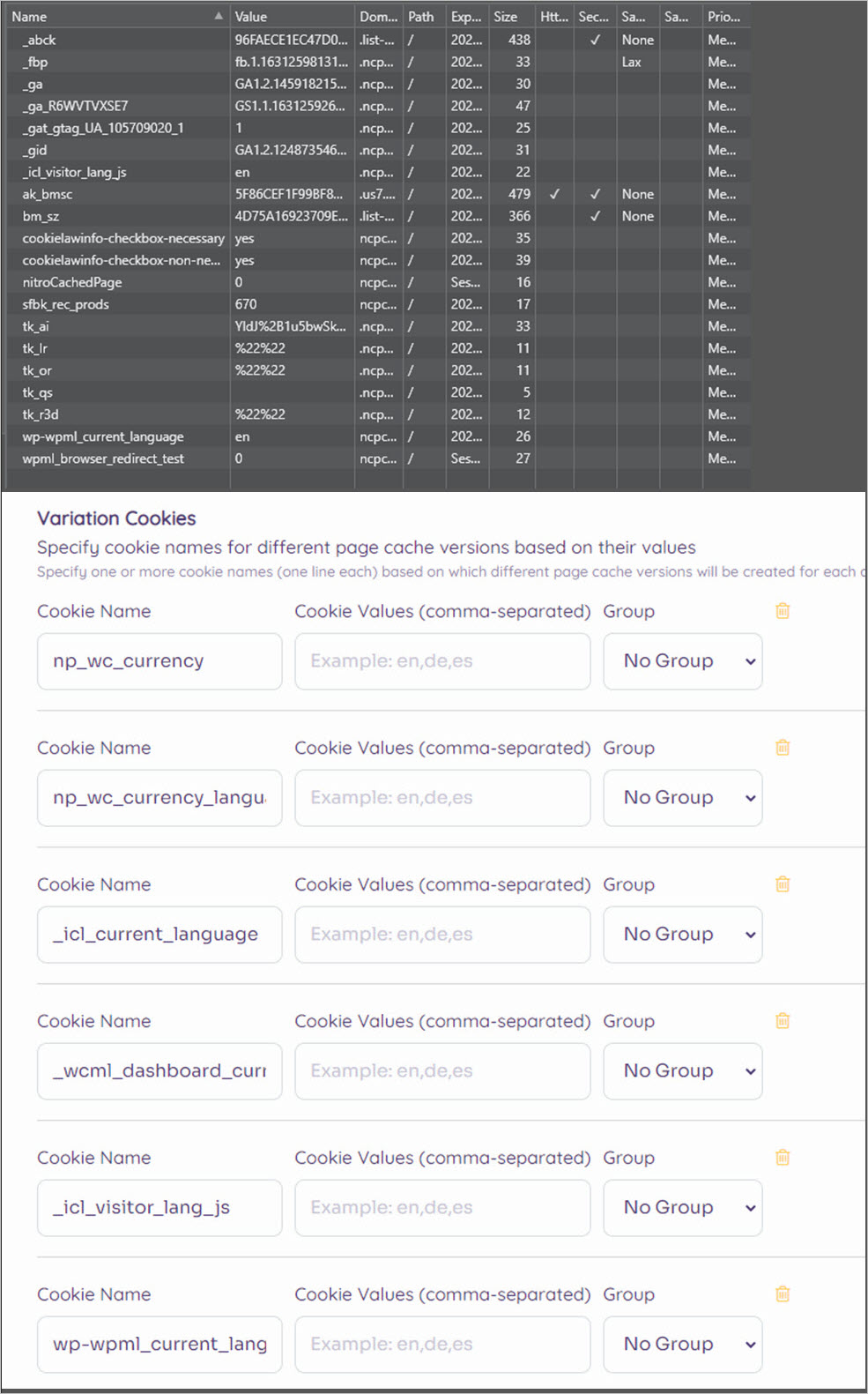Select the sfbk_rec_prods cookie row
Image resolution: width=868 pixels, height=1394 pixels.
379,304
